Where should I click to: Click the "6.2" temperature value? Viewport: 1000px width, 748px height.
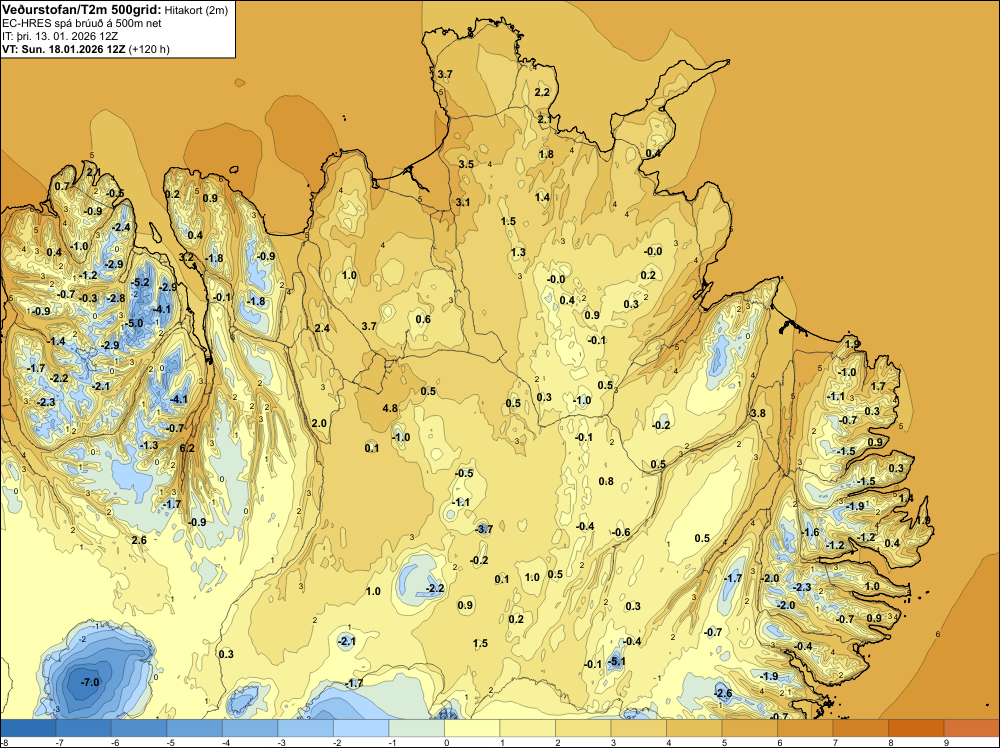pyautogui.click(x=187, y=448)
